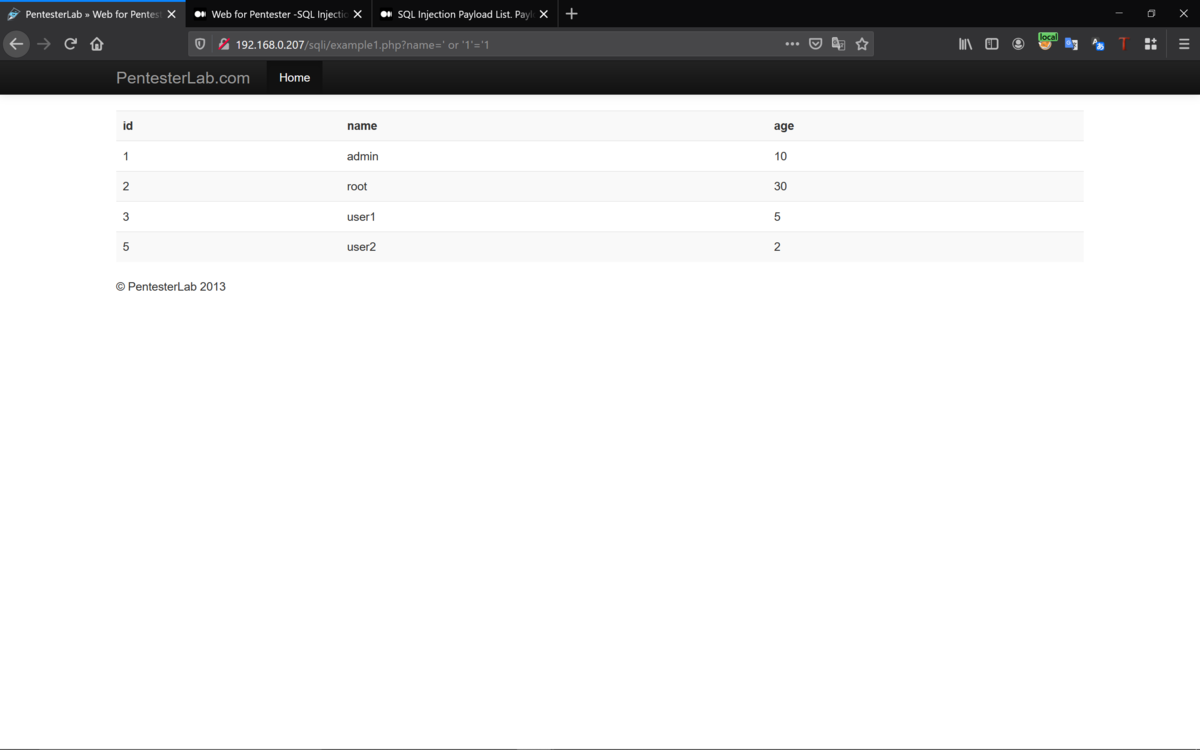Select the age column header
The height and width of the screenshot is (750, 1200).
[x=784, y=126]
